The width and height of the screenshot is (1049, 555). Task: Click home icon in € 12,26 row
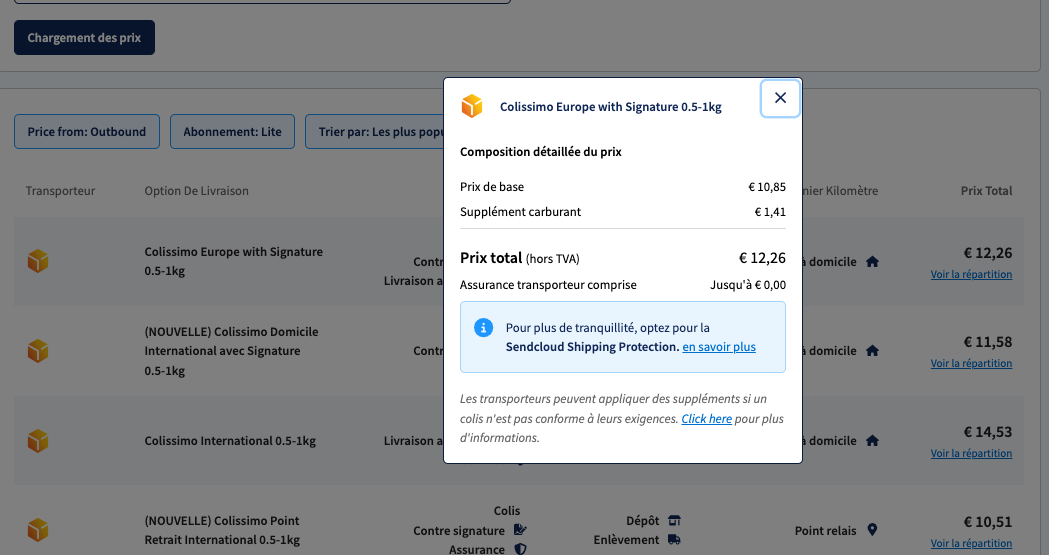coord(872,261)
